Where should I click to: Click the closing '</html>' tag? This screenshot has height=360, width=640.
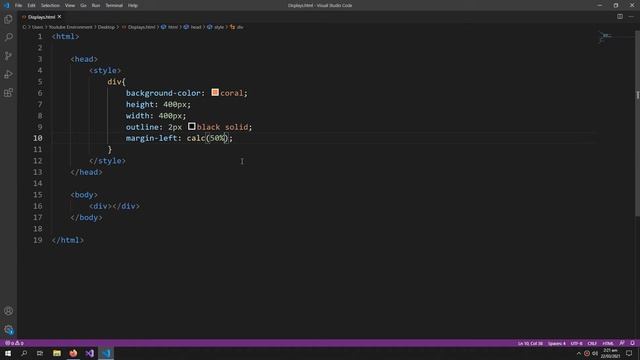(68, 240)
